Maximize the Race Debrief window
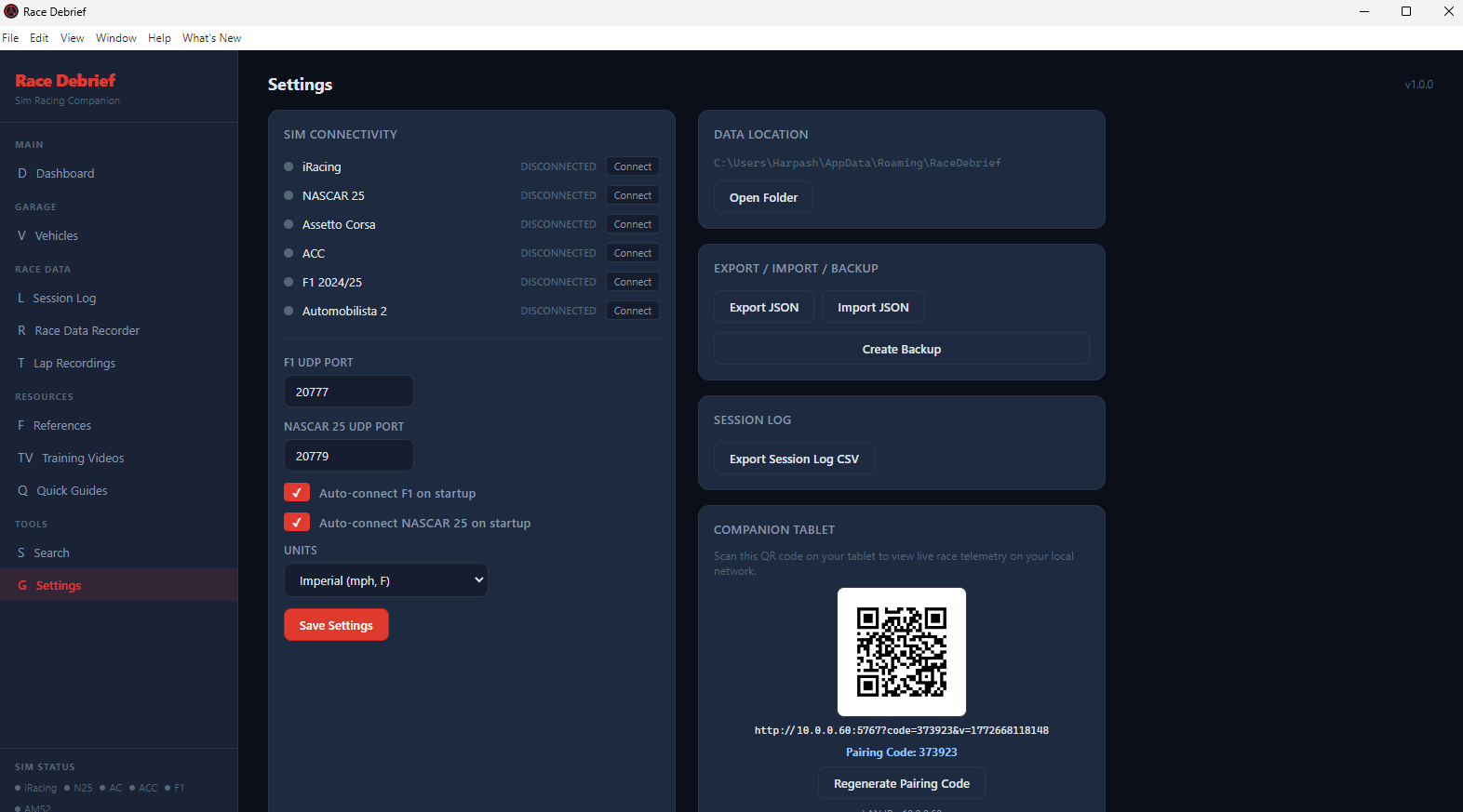The image size is (1463, 812). pyautogui.click(x=1406, y=11)
